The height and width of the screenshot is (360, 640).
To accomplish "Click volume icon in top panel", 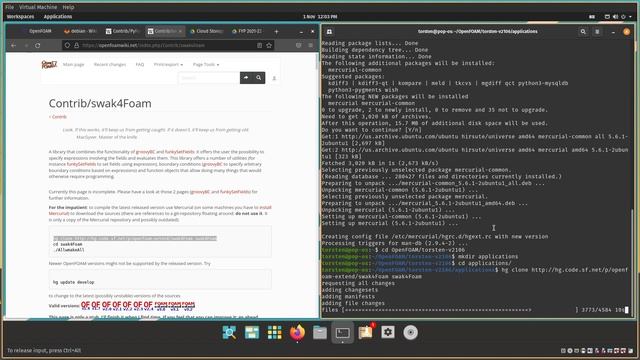I will click(x=616, y=17).
